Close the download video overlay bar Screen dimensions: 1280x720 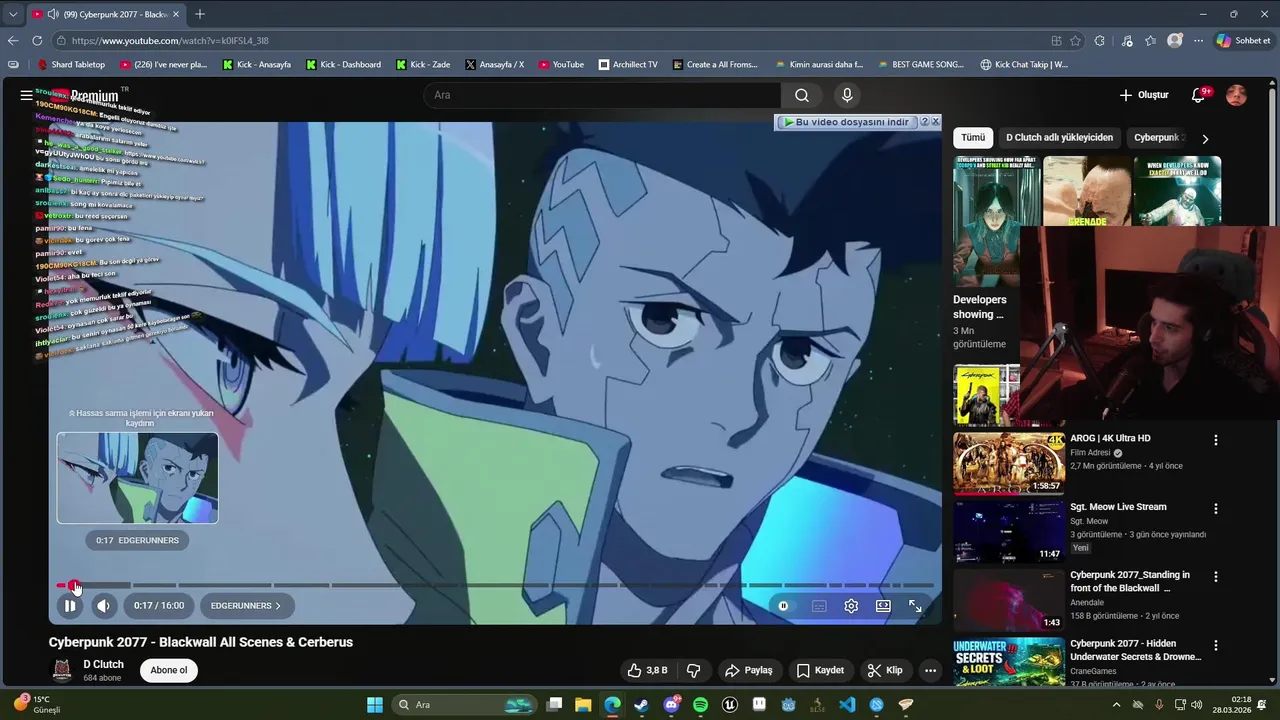coord(935,122)
